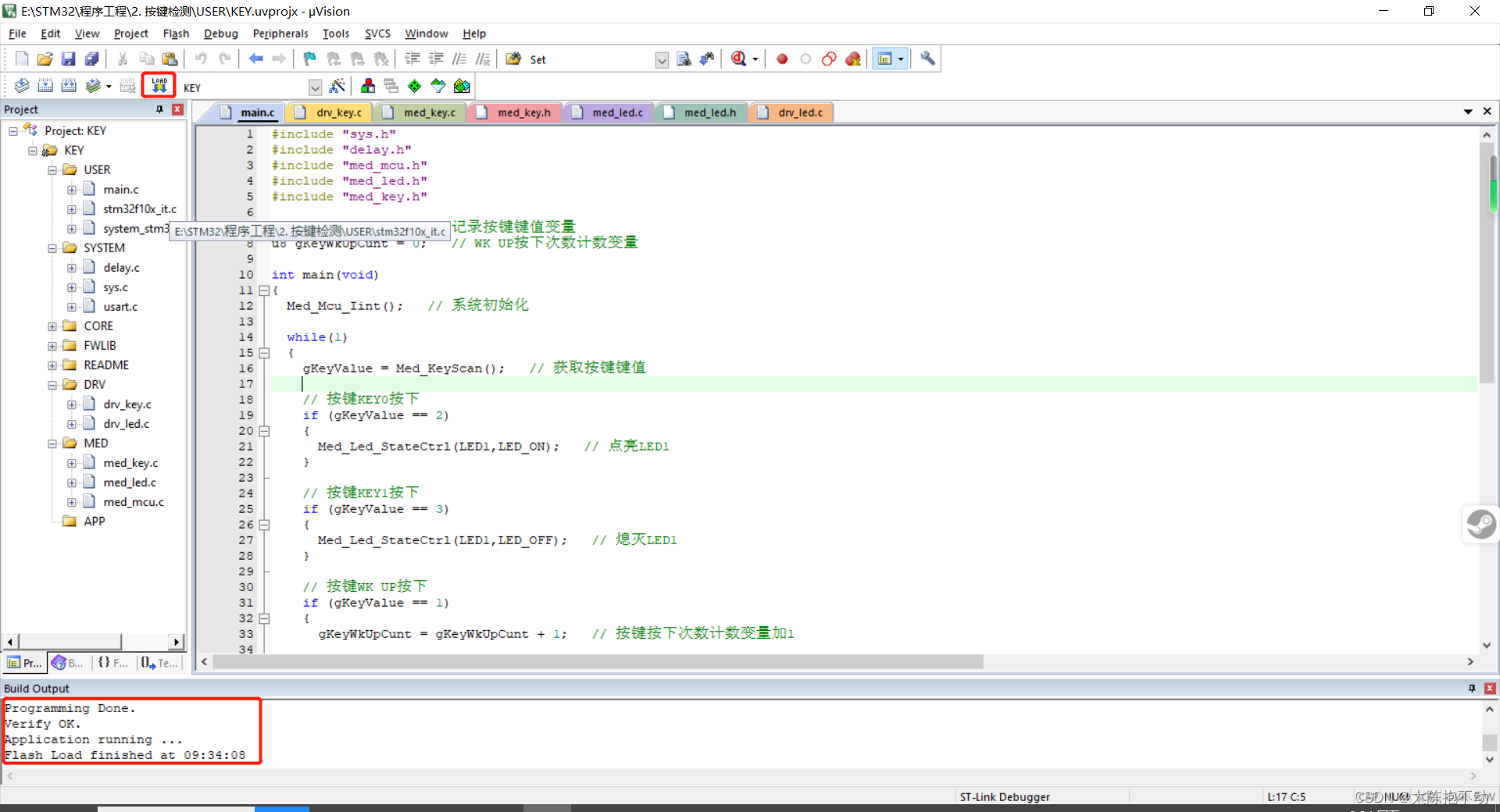Launch the Pack Installer
Screen dimensions: 1500x812
(462, 86)
